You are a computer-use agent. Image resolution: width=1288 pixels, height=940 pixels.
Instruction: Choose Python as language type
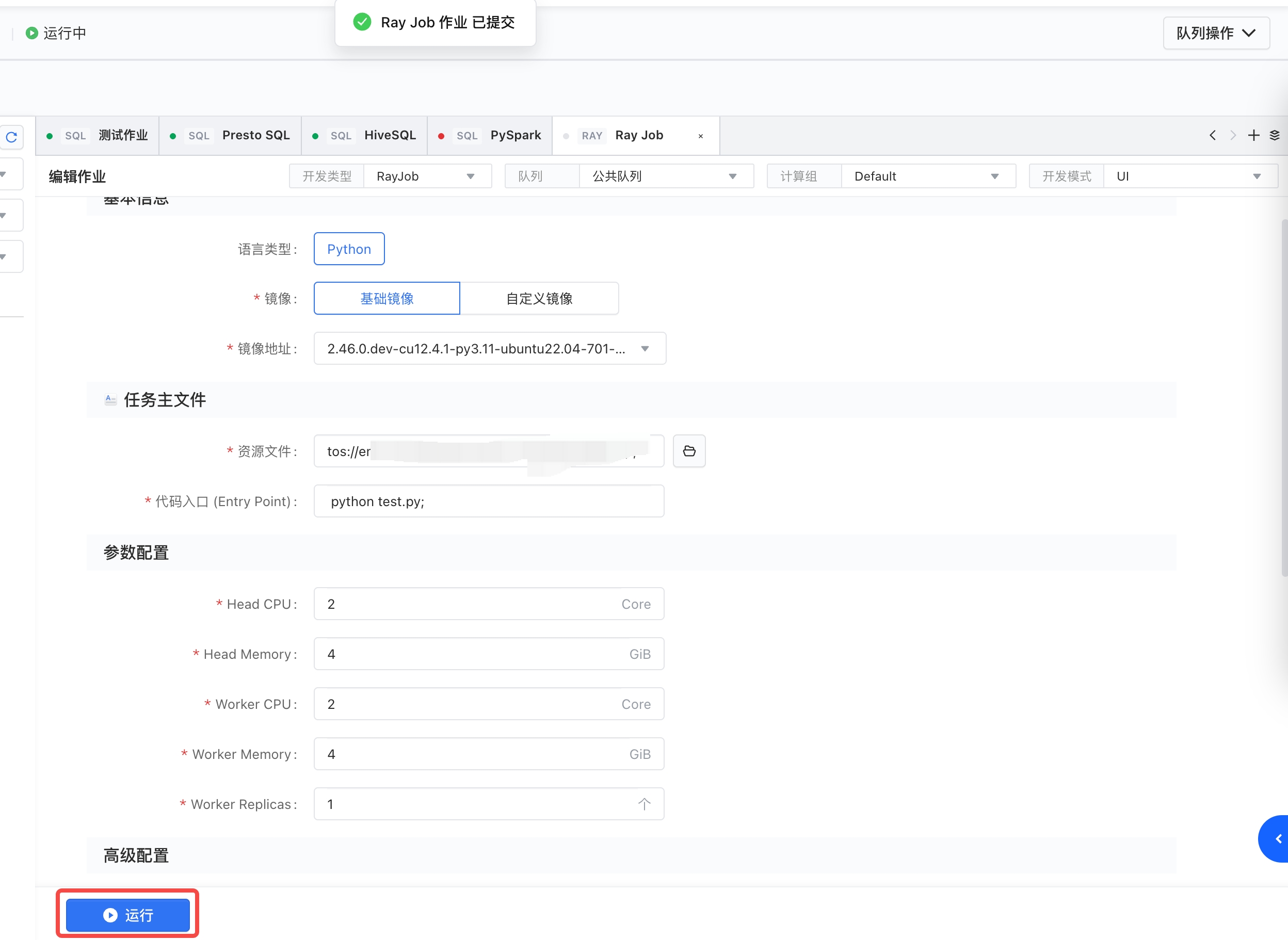tap(349, 249)
